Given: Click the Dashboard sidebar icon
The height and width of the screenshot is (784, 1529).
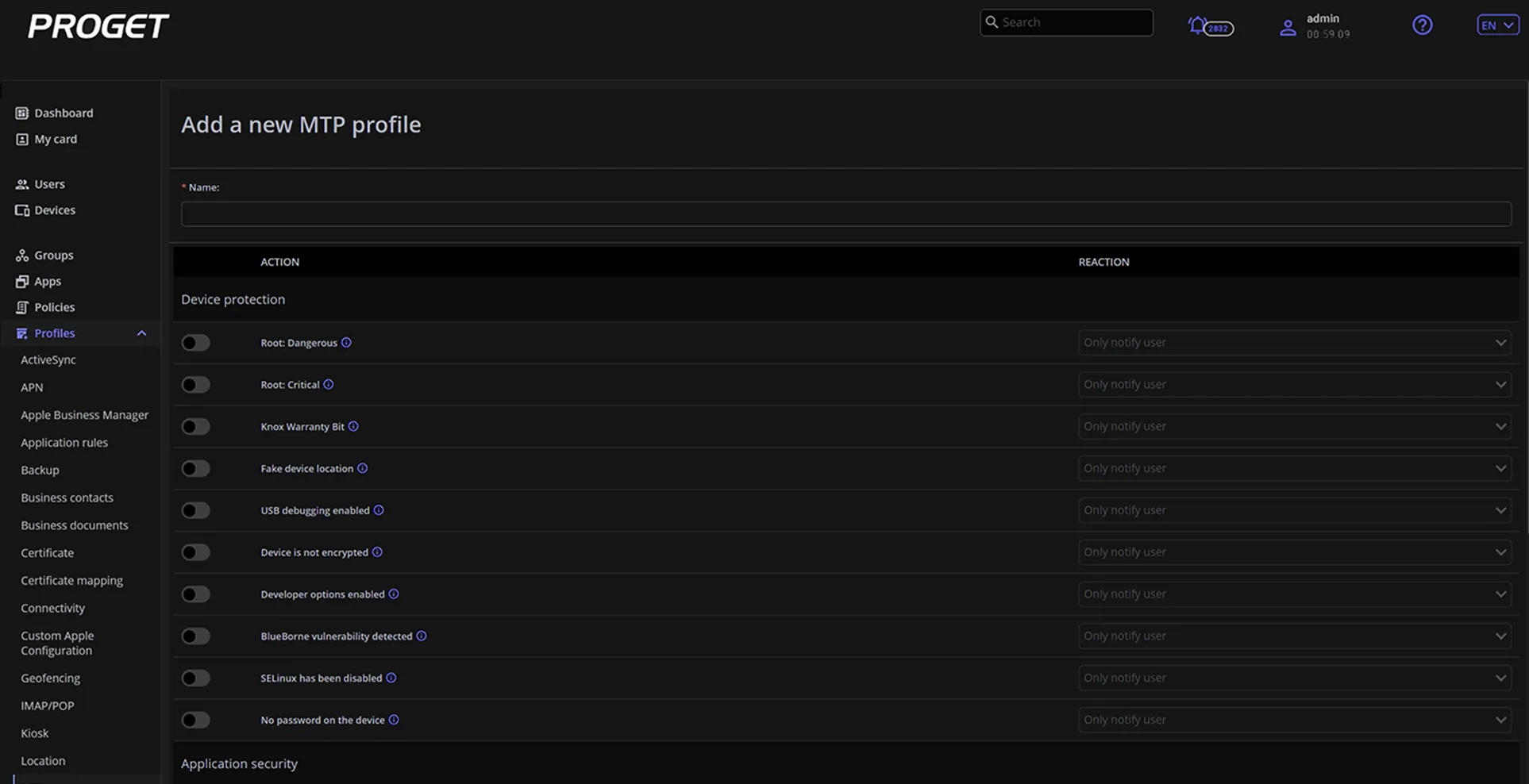Looking at the screenshot, I should (22, 113).
